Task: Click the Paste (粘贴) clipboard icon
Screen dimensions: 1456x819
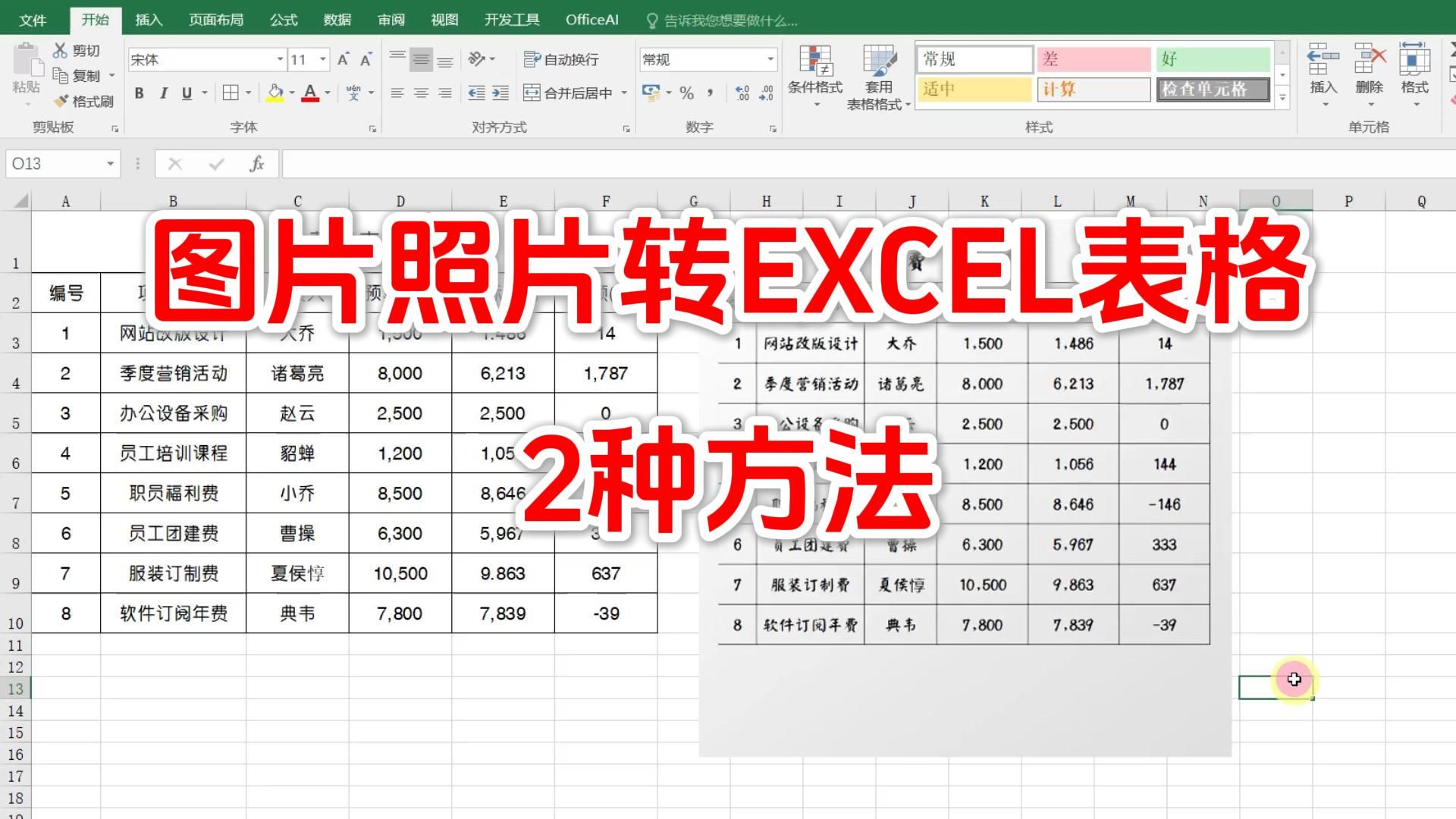Action: (27, 59)
